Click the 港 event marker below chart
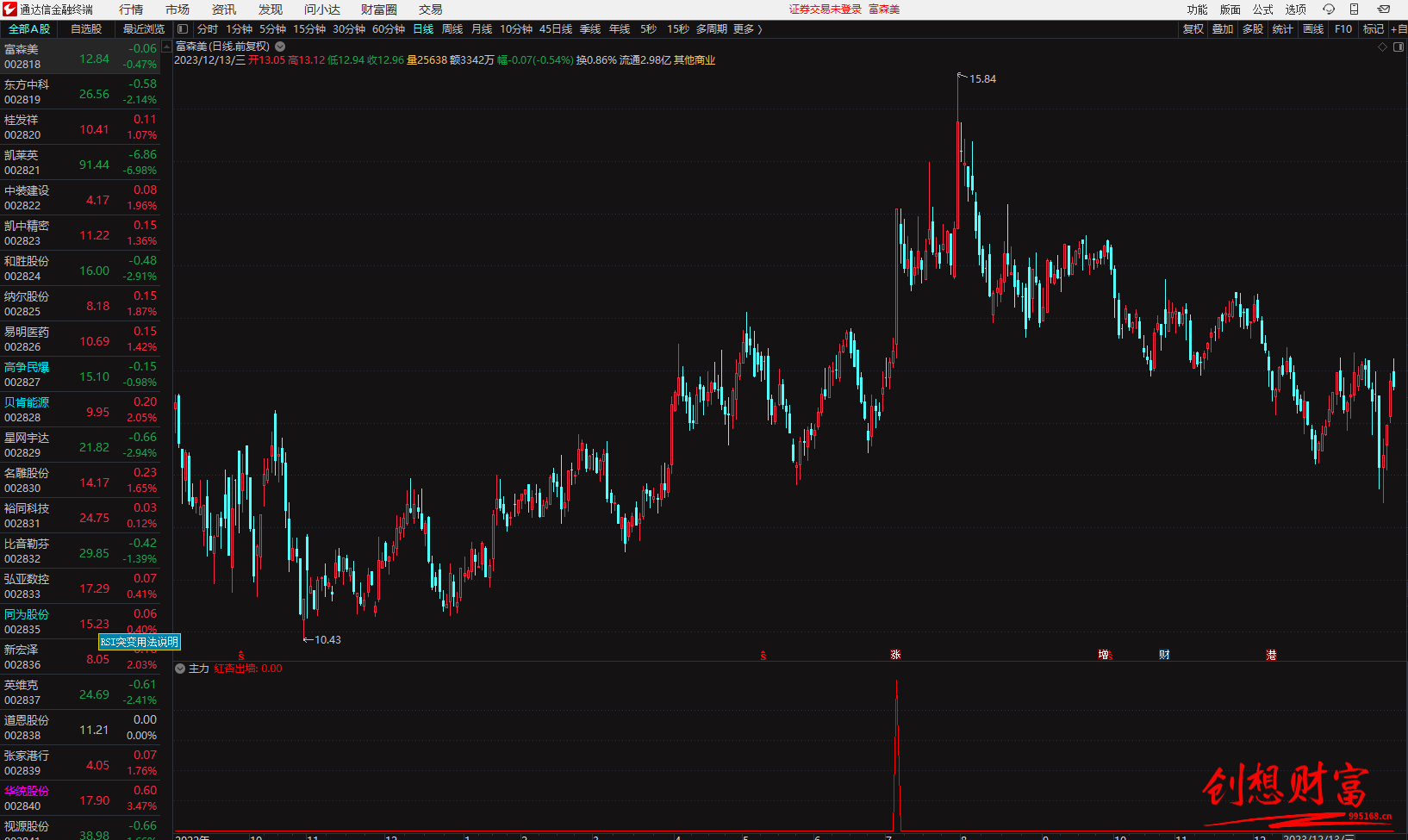The height and width of the screenshot is (840, 1408). [x=1271, y=655]
